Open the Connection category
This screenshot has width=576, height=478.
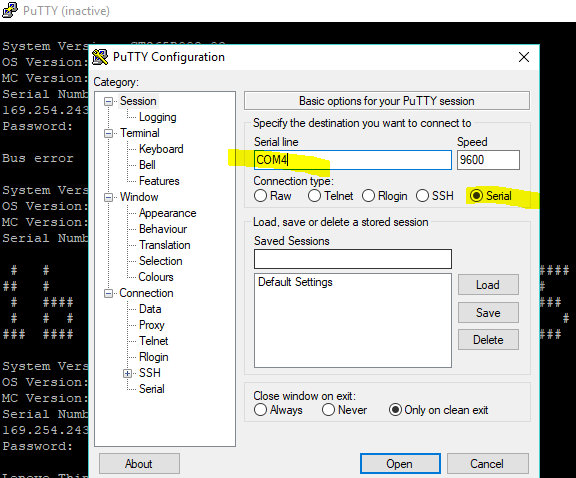click(146, 293)
